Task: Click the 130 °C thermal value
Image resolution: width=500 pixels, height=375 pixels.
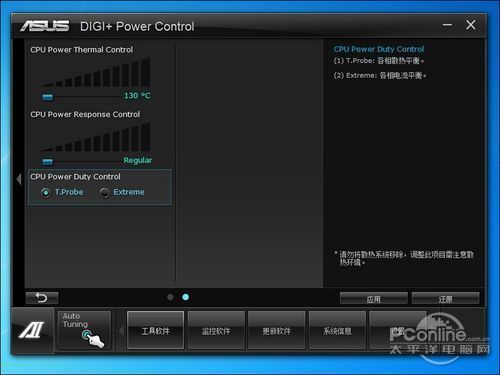Action: [x=137, y=96]
